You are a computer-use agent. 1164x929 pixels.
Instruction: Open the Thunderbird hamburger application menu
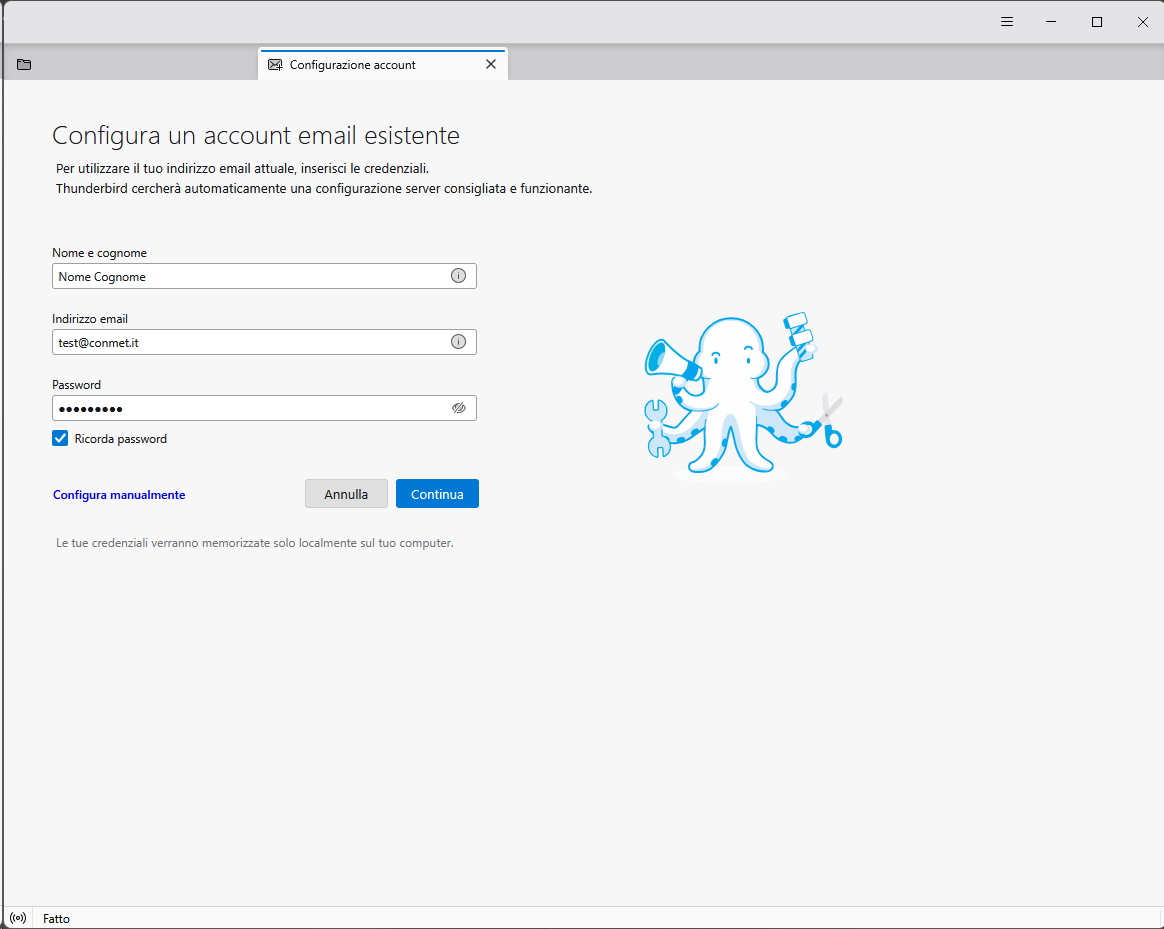(1007, 22)
